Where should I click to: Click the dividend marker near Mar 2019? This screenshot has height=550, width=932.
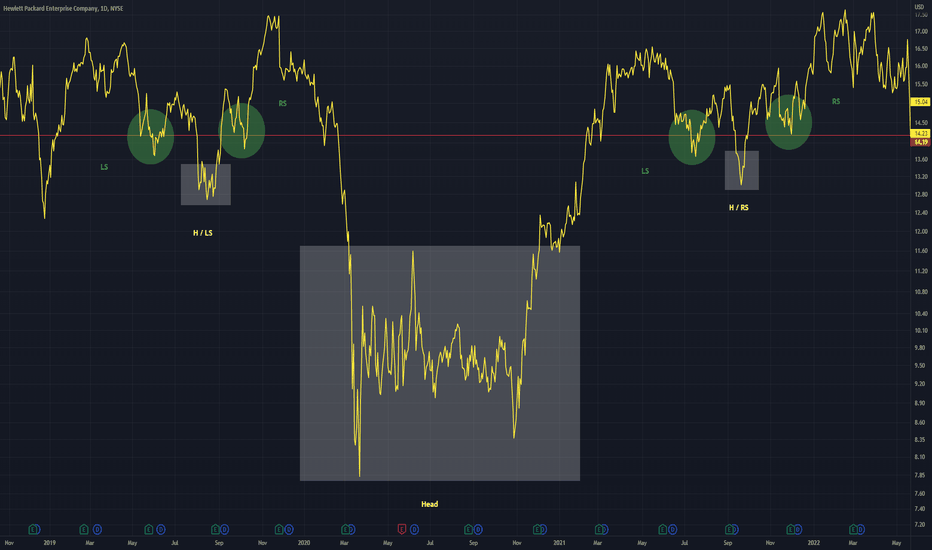coord(97,529)
